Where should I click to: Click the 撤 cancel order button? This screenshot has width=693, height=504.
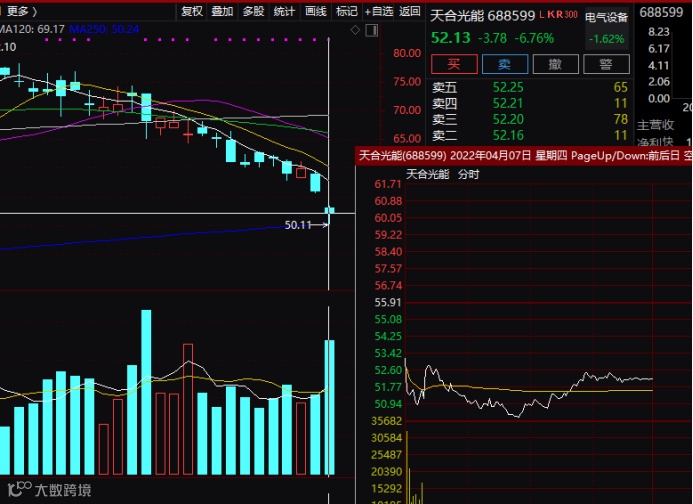[x=556, y=65]
